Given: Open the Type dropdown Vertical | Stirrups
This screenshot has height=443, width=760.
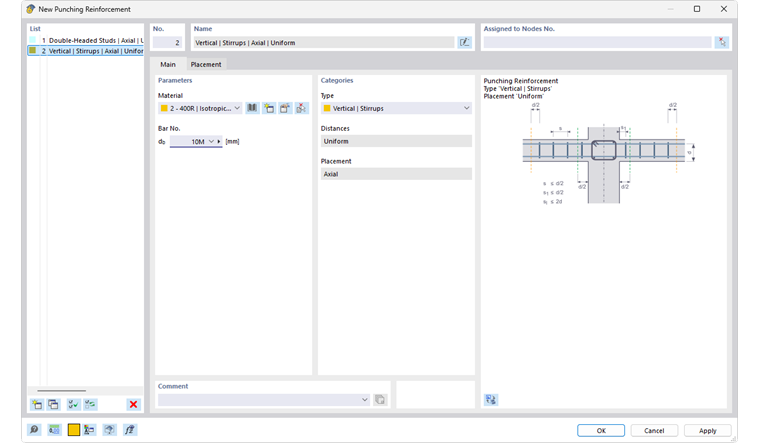Looking at the screenshot, I should click(396, 108).
